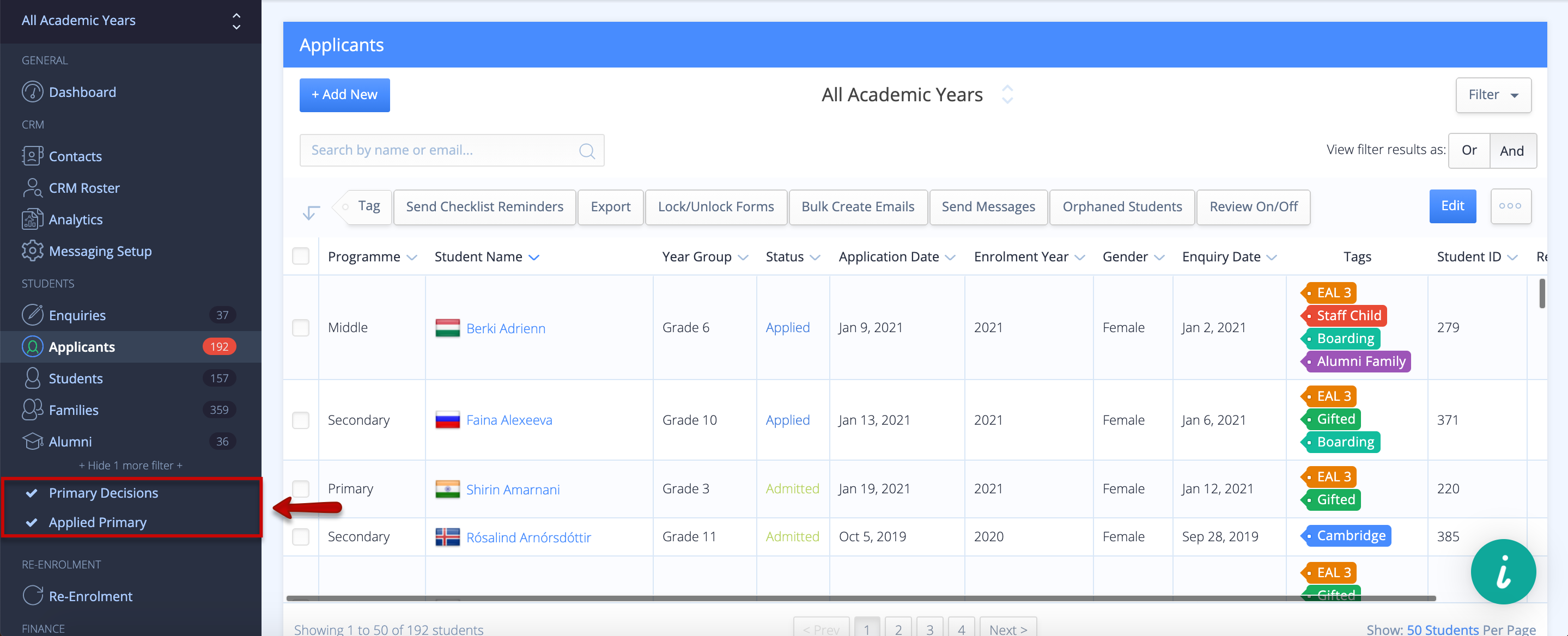Click the Dashboard gauge icon in sidebar
This screenshot has height=636, width=1568.
click(32, 92)
